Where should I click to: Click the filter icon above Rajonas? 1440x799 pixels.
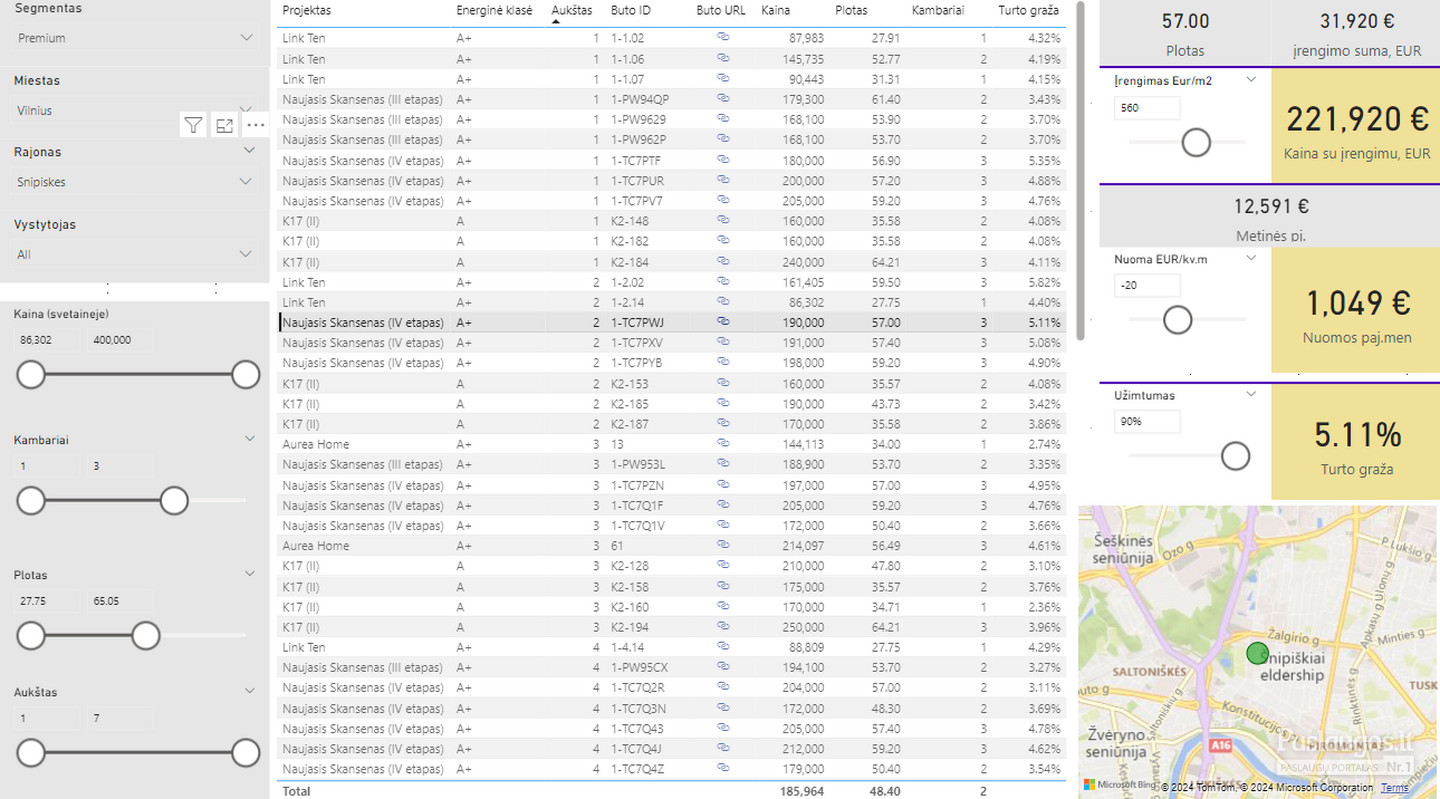pyautogui.click(x=194, y=125)
